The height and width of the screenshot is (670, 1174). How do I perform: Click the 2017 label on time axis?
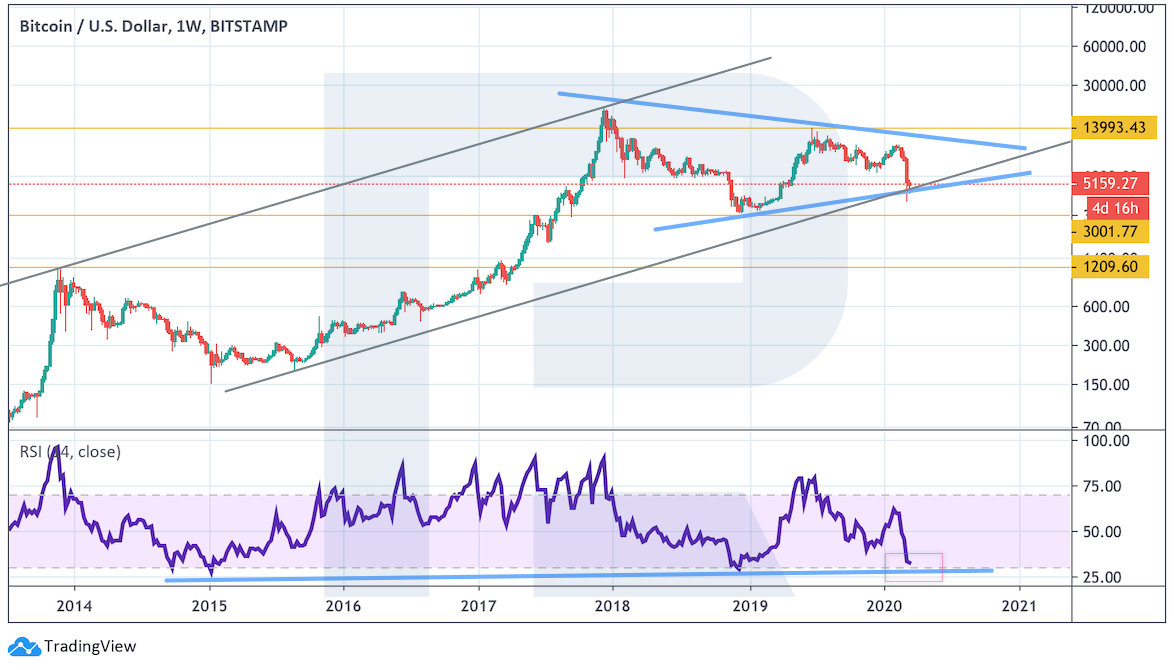coord(479,605)
